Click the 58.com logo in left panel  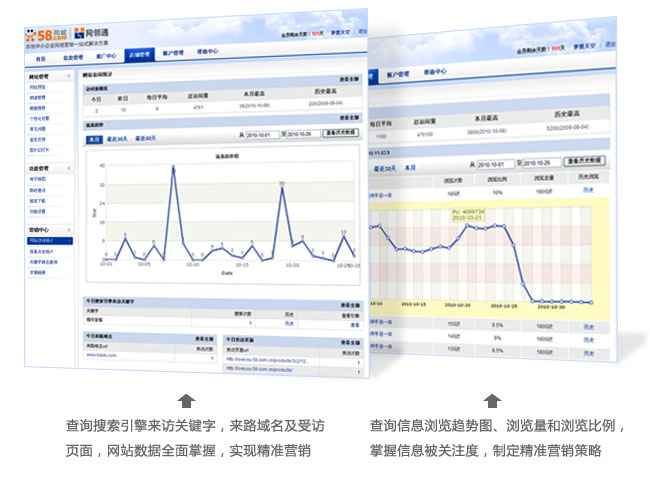(x=43, y=34)
